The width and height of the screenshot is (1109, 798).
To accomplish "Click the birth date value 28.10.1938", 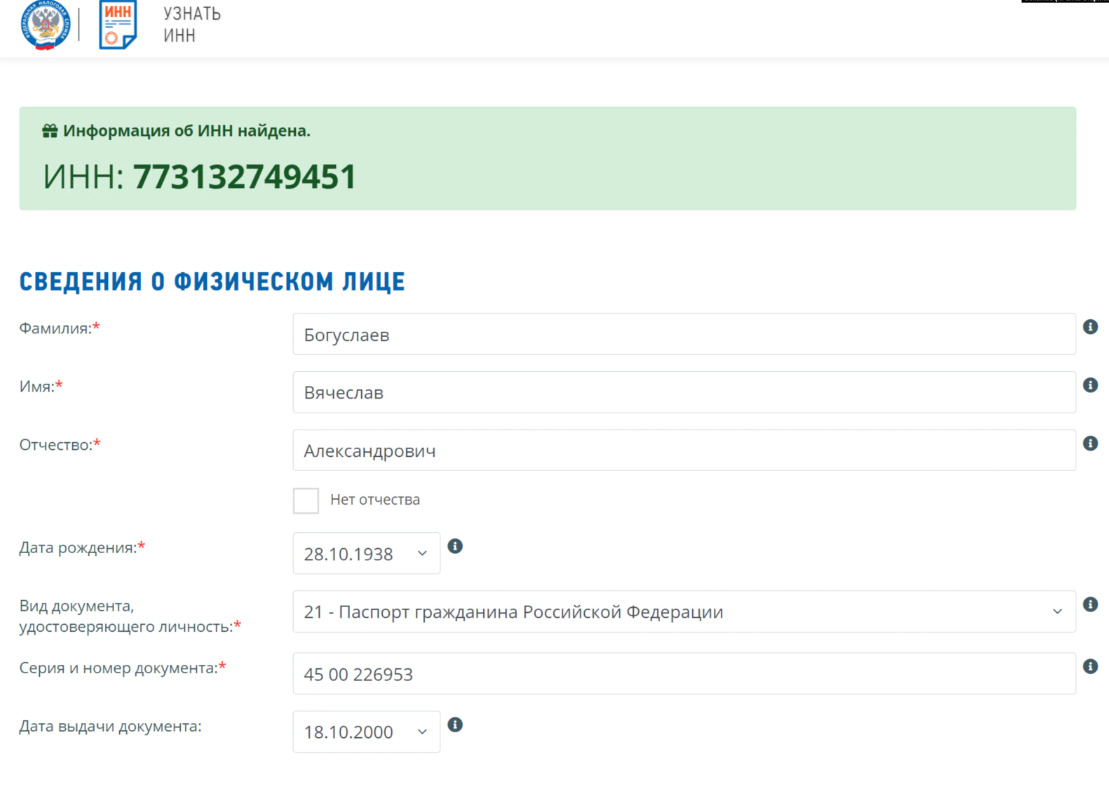I will (348, 554).
